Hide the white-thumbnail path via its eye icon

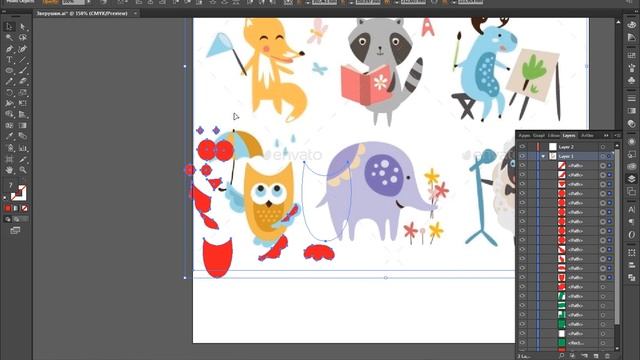coord(522,333)
